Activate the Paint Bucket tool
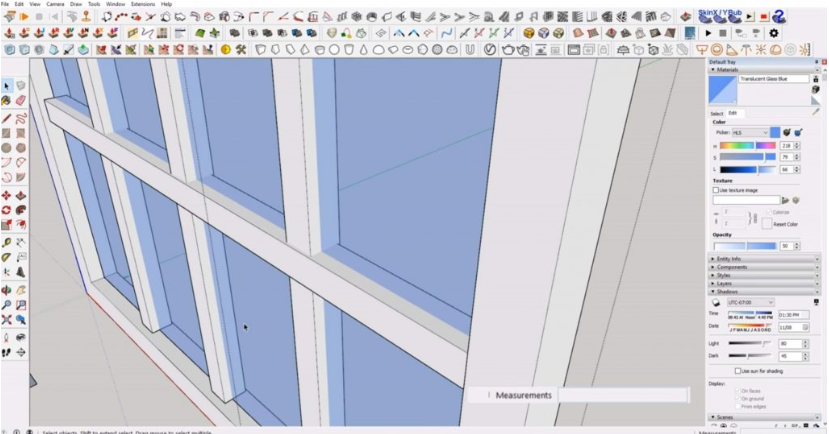 click(6, 100)
